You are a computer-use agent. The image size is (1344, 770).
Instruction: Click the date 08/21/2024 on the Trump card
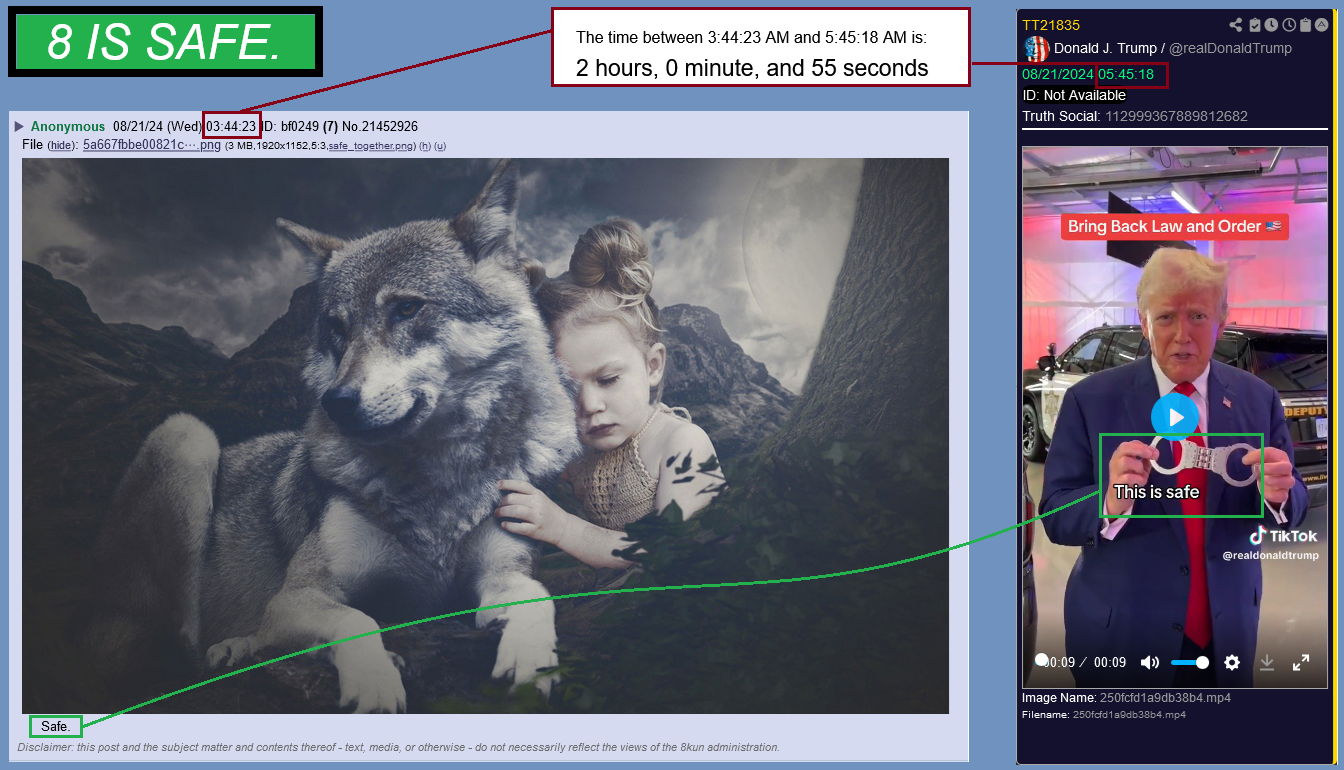click(1058, 74)
